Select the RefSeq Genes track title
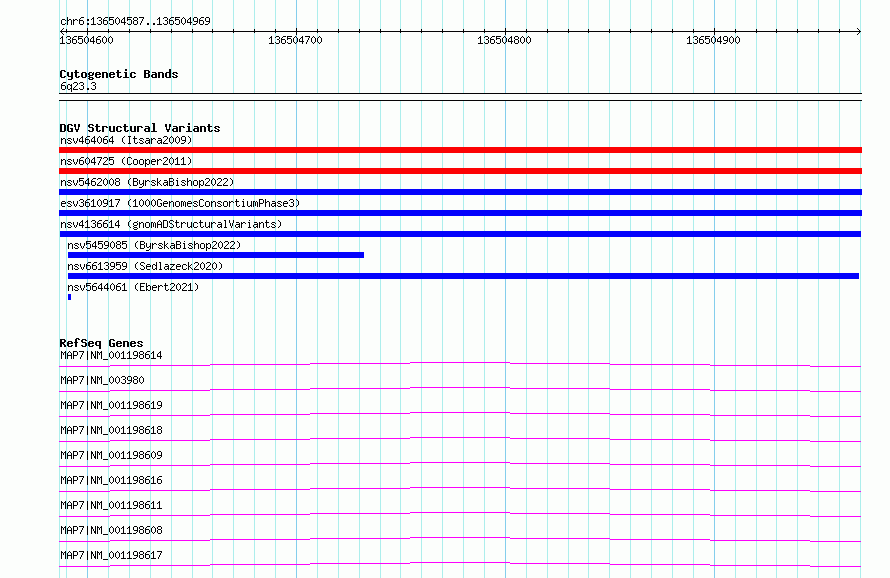890x578 pixels. (x=101, y=343)
